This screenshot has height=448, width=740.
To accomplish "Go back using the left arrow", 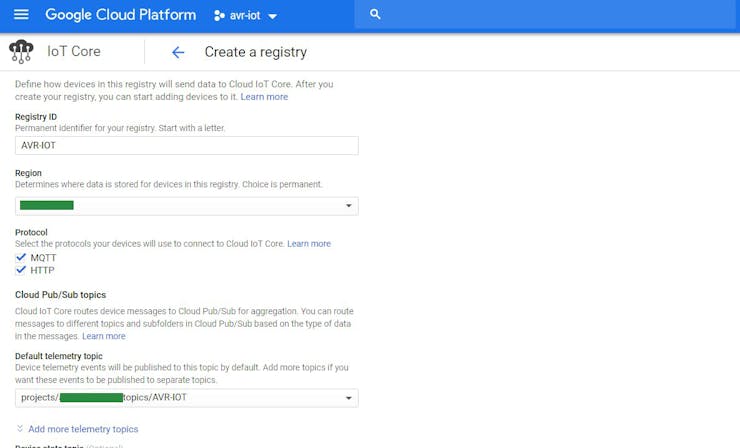I will click(x=178, y=52).
